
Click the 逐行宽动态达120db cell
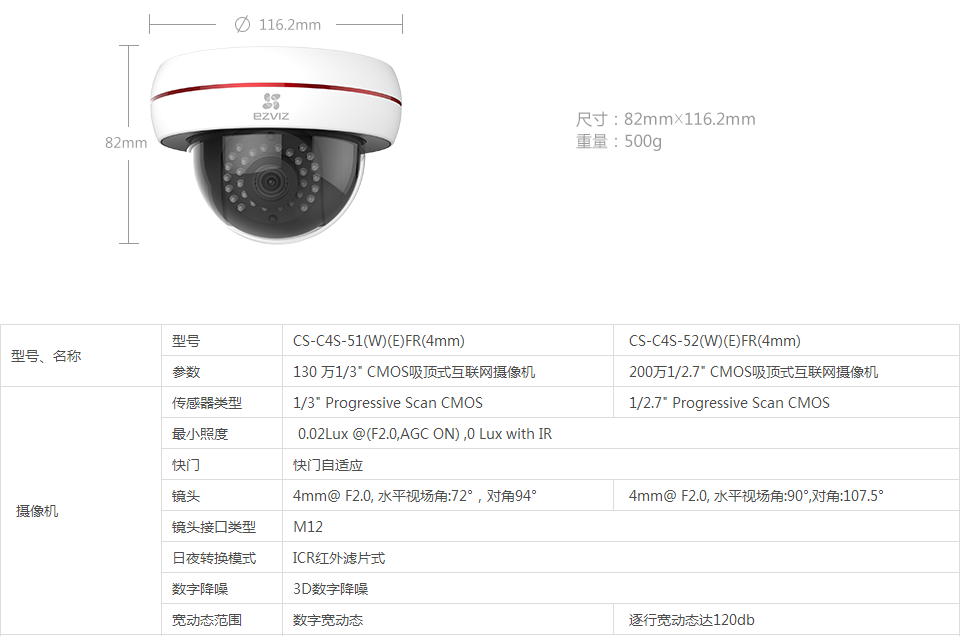coord(786,619)
